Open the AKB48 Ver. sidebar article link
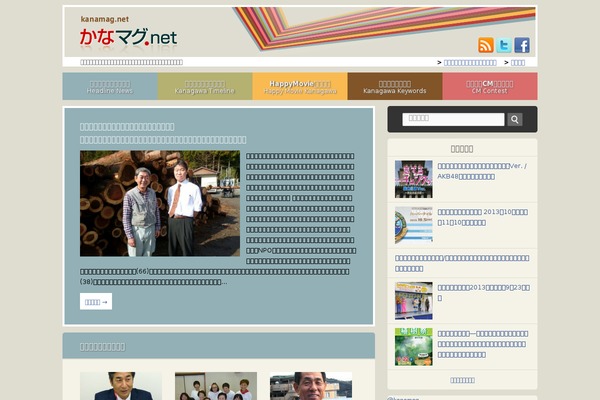Image resolution: width=600 pixels, height=400 pixels. coord(482,171)
